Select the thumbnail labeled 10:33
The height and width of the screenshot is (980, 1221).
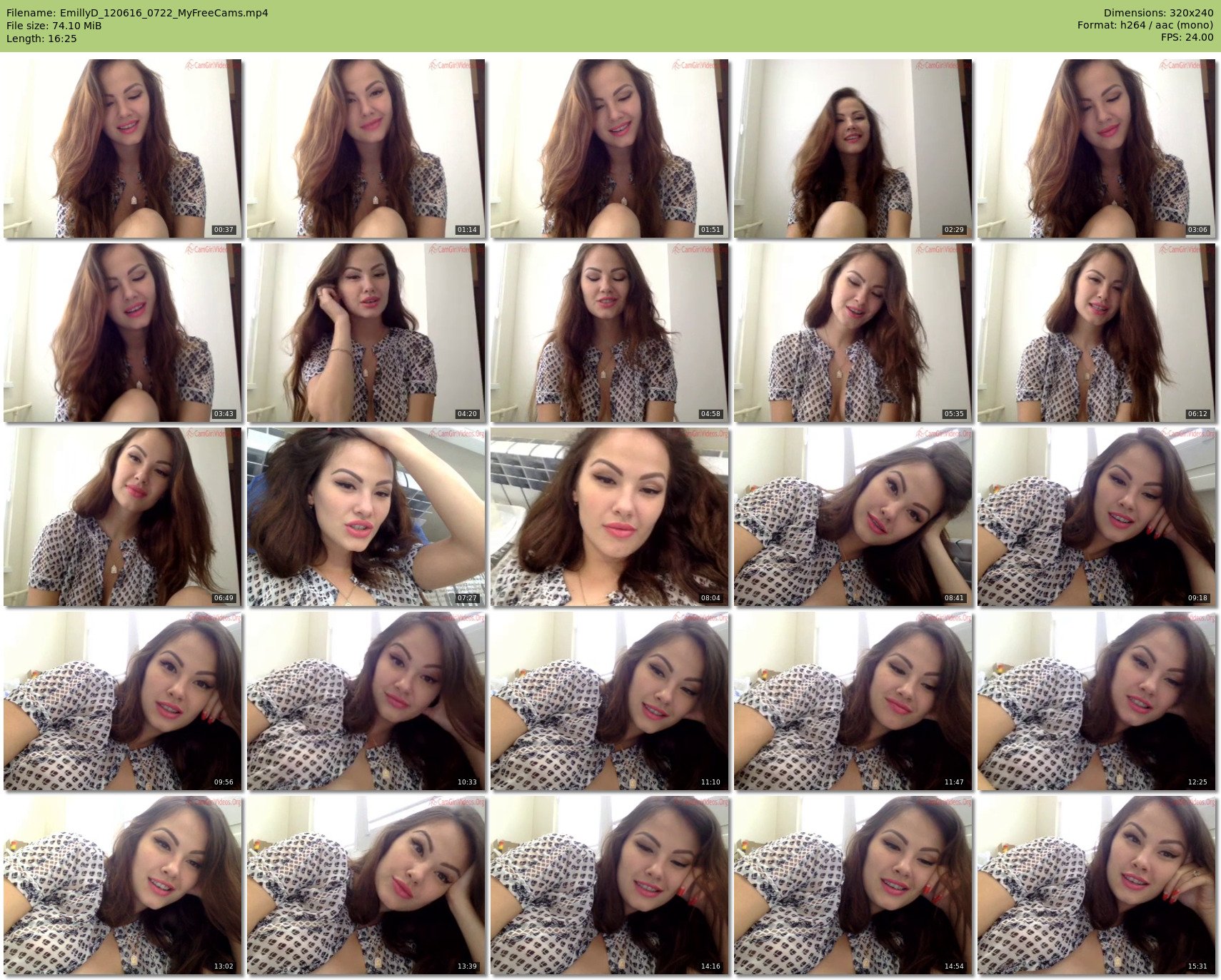tap(366, 701)
